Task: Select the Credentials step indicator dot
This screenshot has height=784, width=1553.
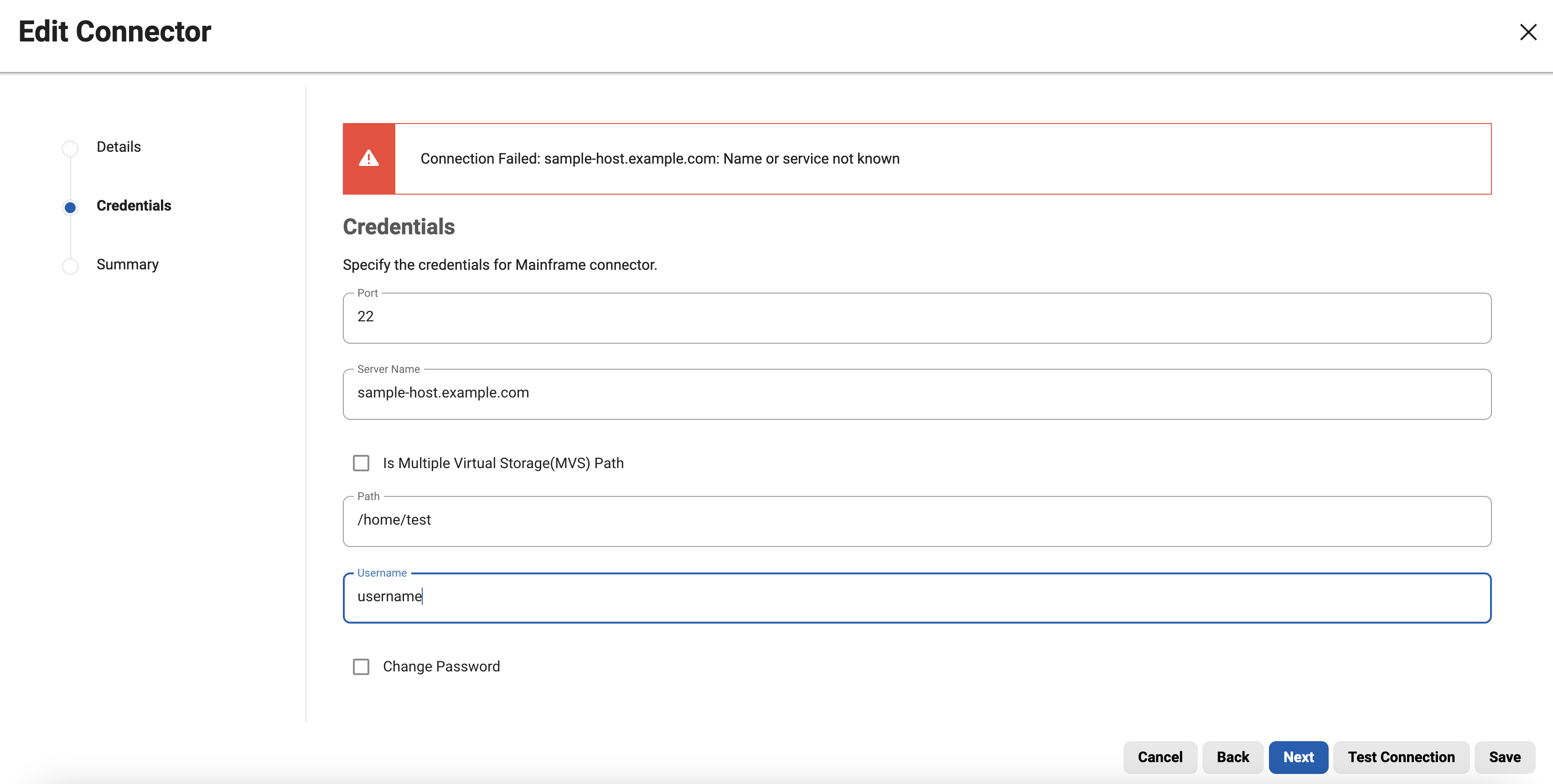Action: coord(70,207)
